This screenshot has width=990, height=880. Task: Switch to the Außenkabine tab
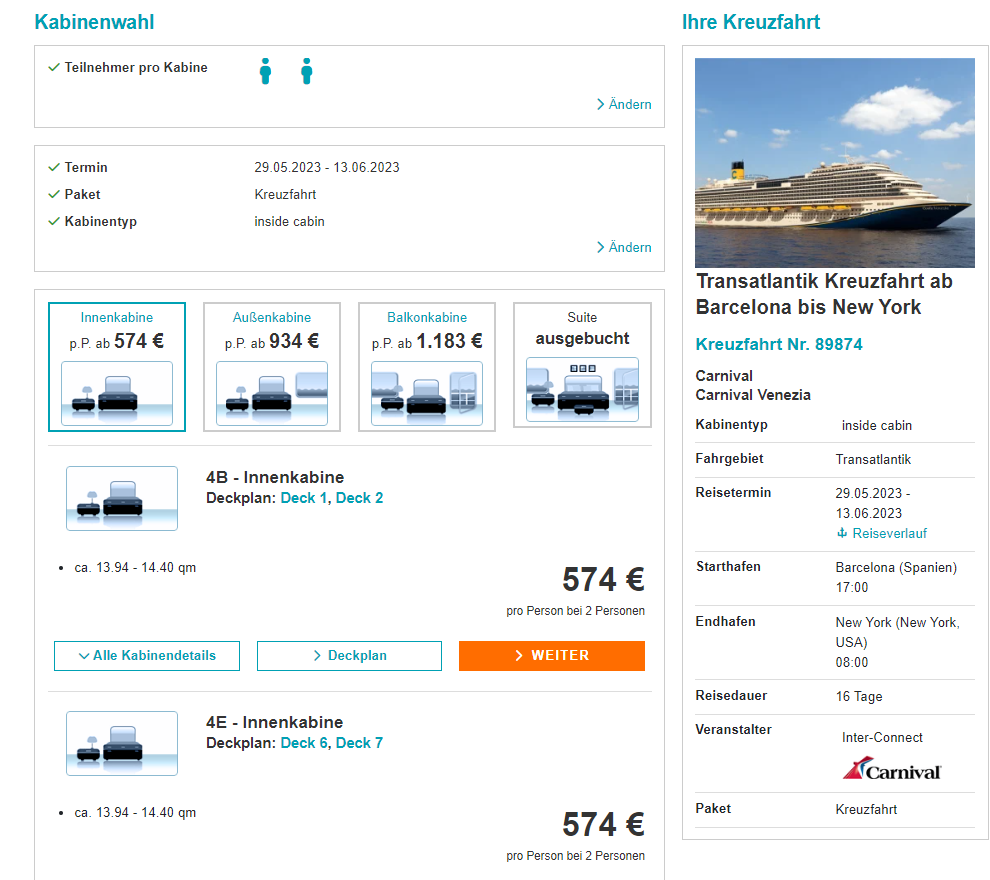[272, 367]
